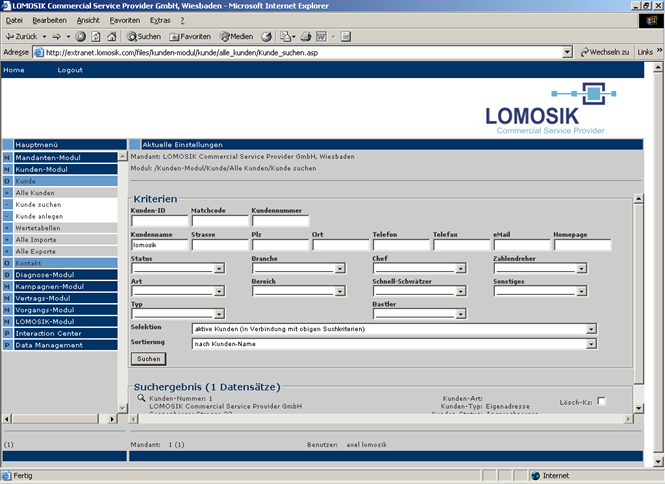This screenshot has width=665, height=484.
Task: Click the eMail input field
Action: pos(522,245)
